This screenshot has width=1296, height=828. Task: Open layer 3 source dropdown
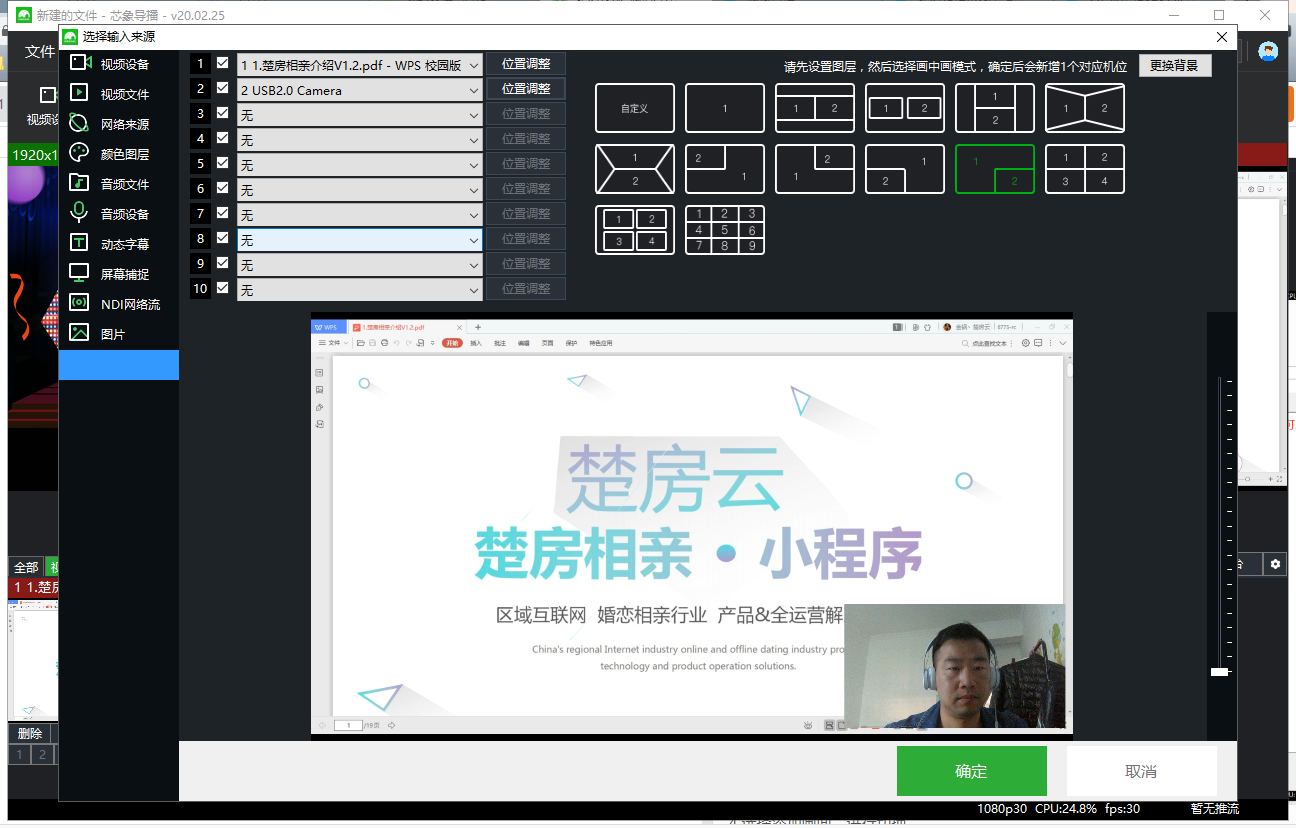[x=360, y=115]
